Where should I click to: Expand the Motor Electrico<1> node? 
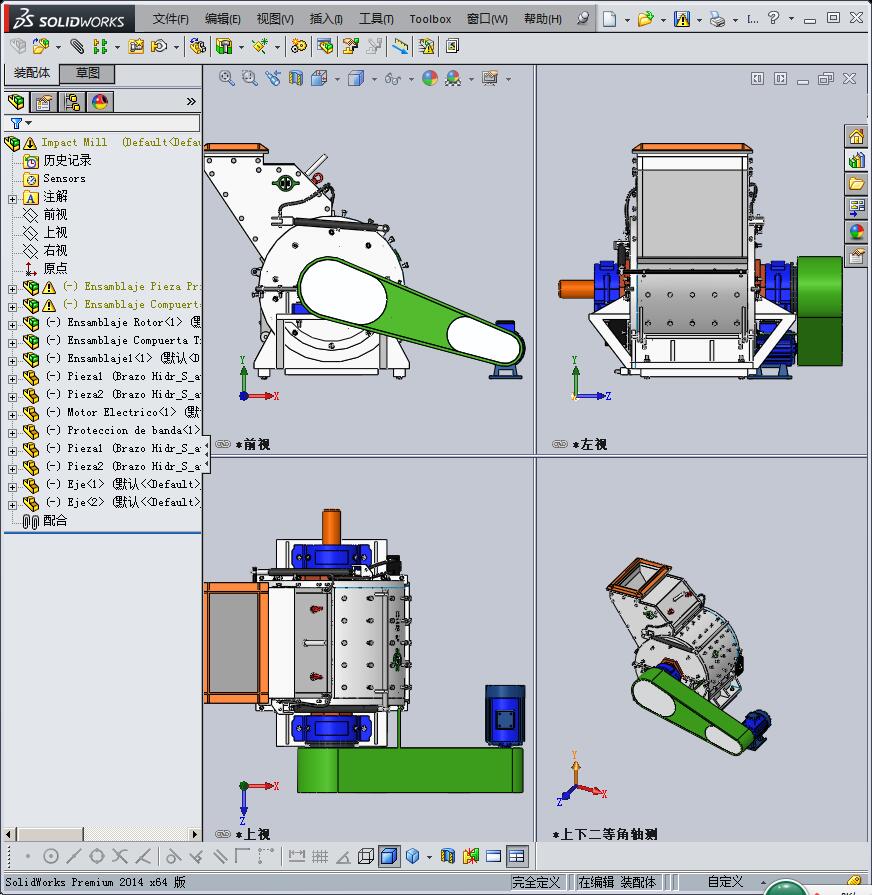12,415
